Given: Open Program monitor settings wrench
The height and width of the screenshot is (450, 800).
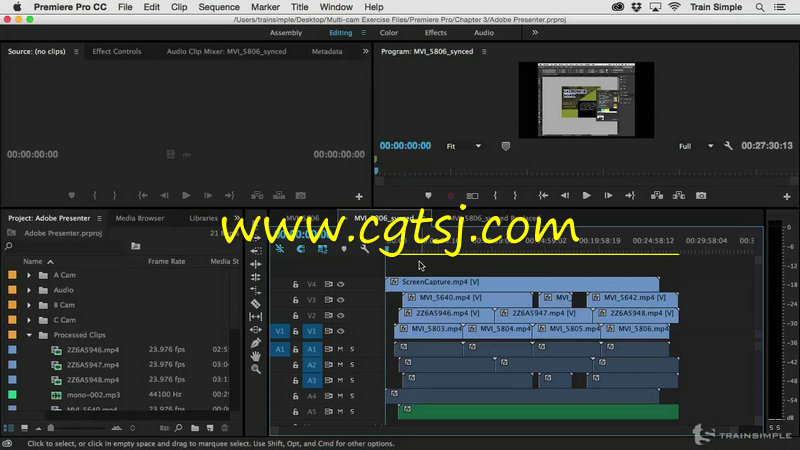Looking at the screenshot, I should pos(728,146).
